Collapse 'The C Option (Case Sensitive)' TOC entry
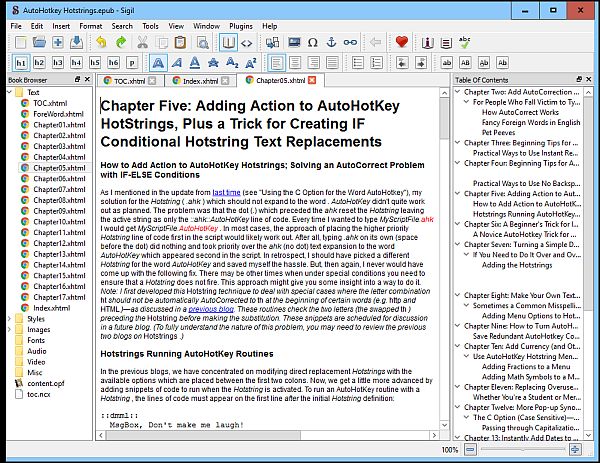The width and height of the screenshot is (600, 463). pos(466,417)
